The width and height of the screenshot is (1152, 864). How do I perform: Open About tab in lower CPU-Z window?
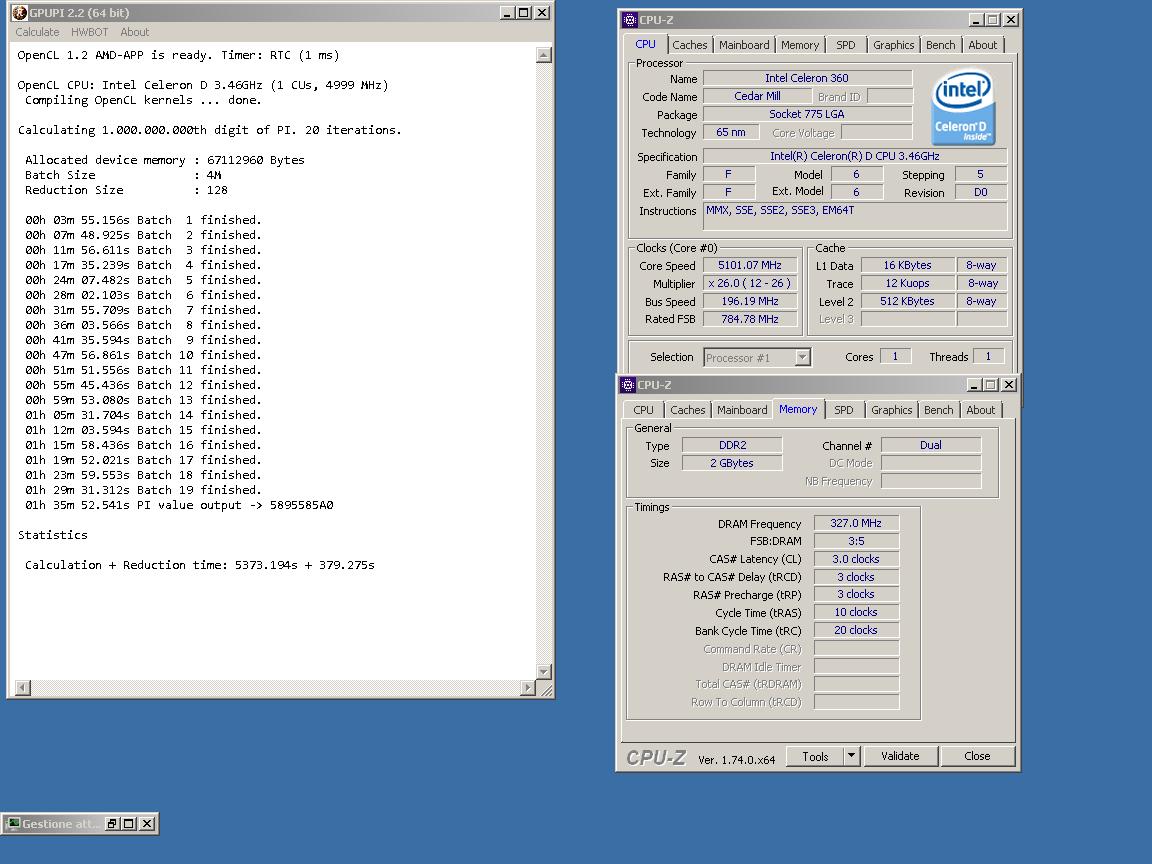pos(981,410)
